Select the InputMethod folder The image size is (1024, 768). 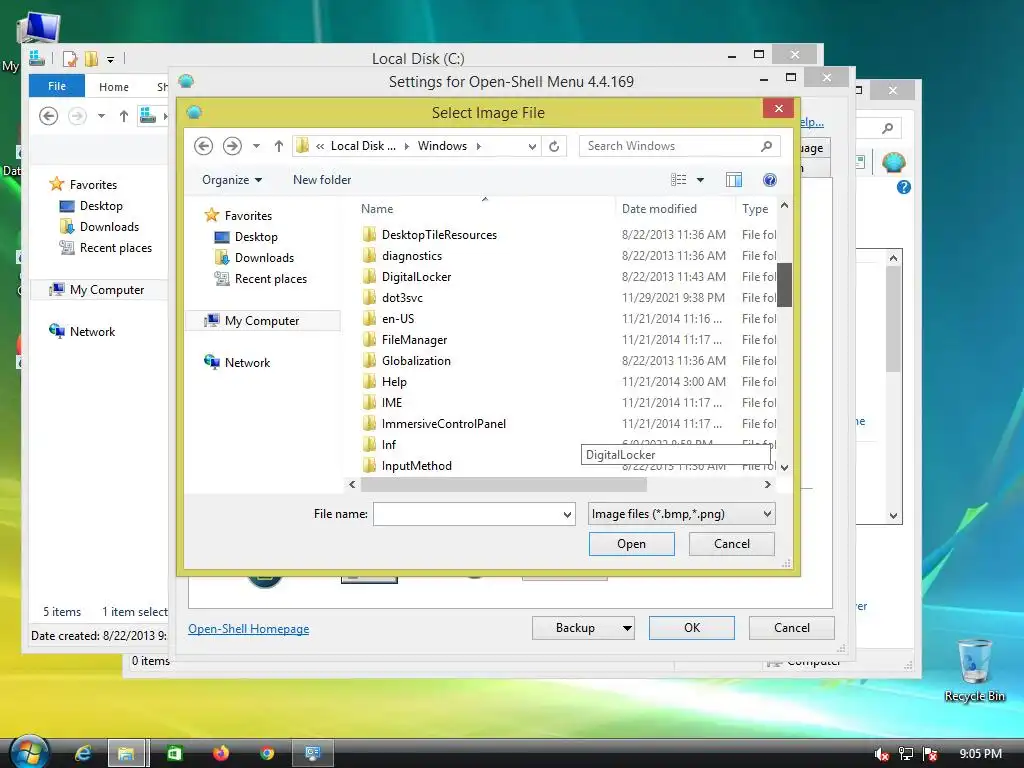click(417, 466)
